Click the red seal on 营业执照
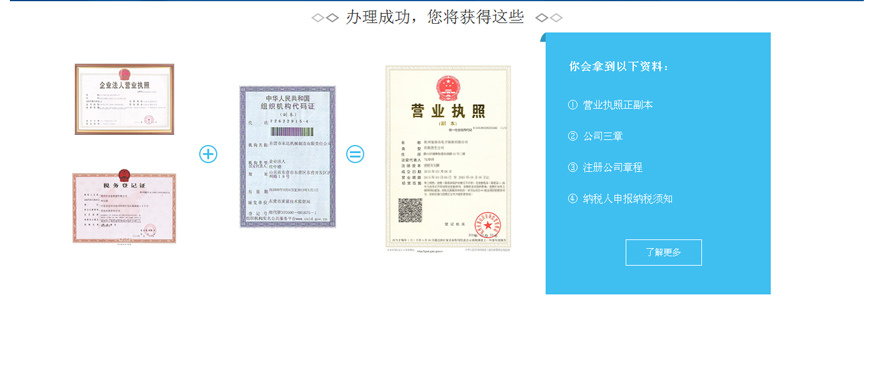Image resolution: width=873 pixels, height=381 pixels. tap(488, 224)
